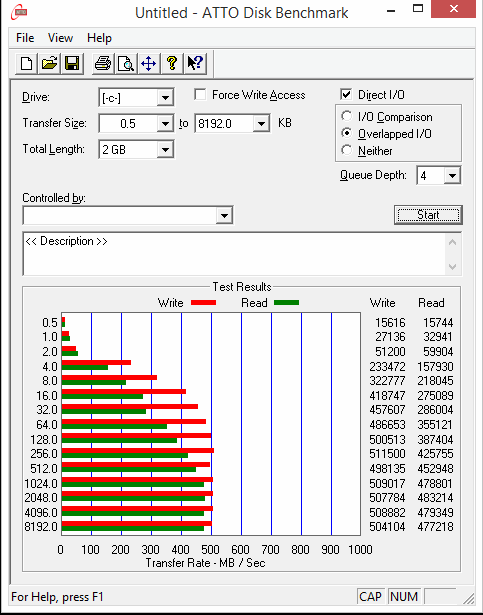Click the four-arrow move toolbar icon
The width and height of the screenshot is (483, 615).
(149, 63)
